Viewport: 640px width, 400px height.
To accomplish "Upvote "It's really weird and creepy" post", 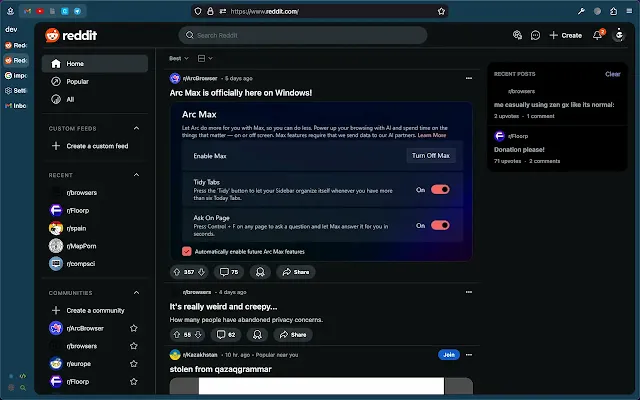I will tap(177, 335).
